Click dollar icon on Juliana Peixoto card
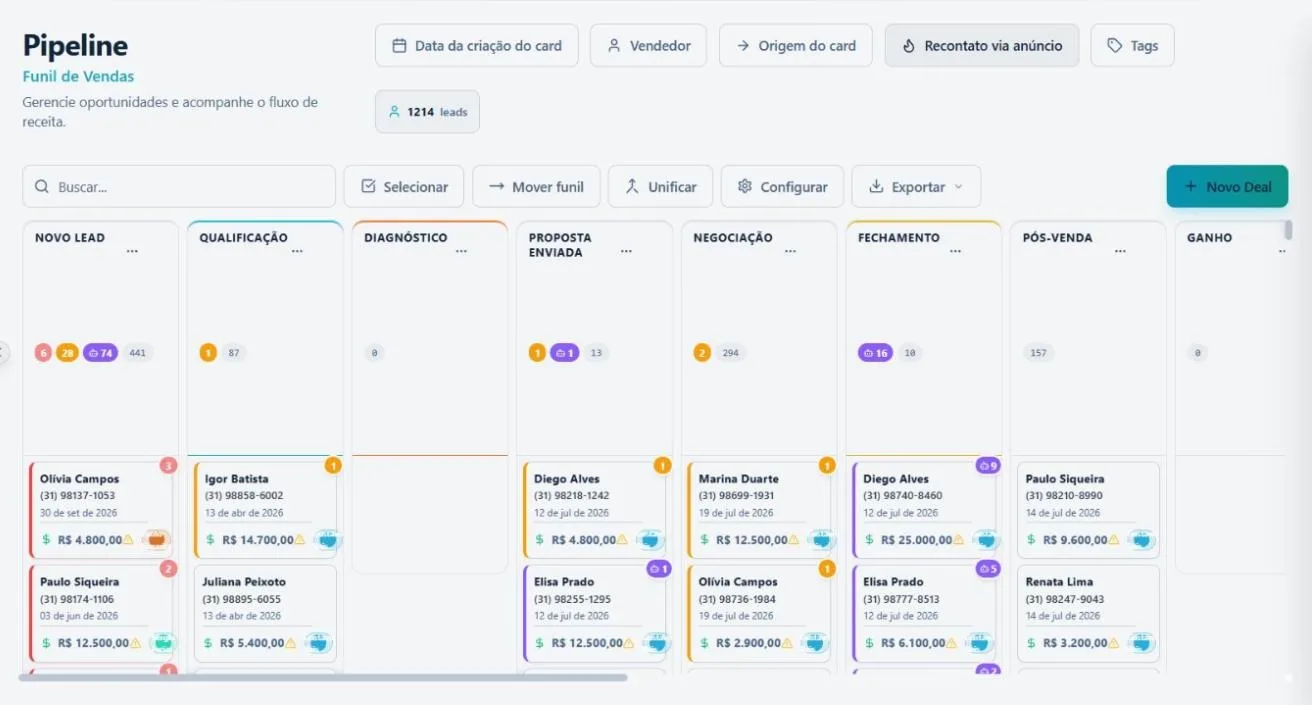1312x705 pixels. click(x=209, y=643)
